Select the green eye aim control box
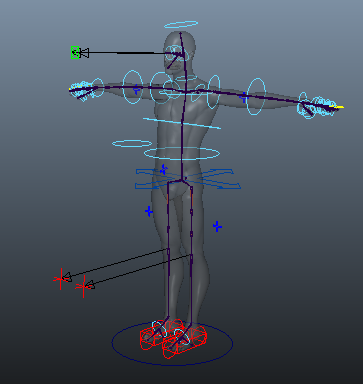Screen dimensions: 363x384 75,53
